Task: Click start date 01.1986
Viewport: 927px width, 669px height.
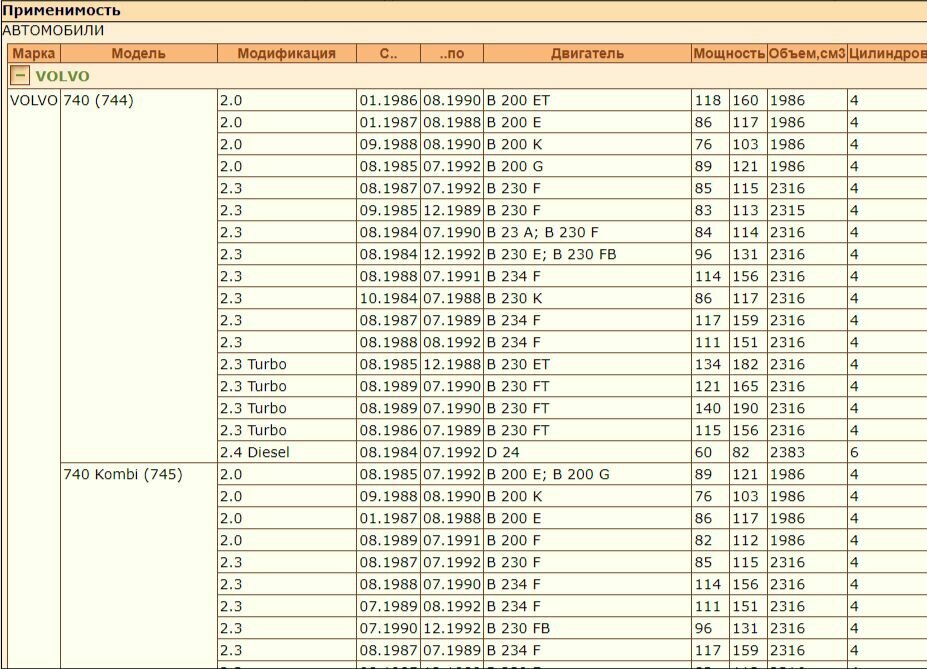Action: (x=388, y=100)
